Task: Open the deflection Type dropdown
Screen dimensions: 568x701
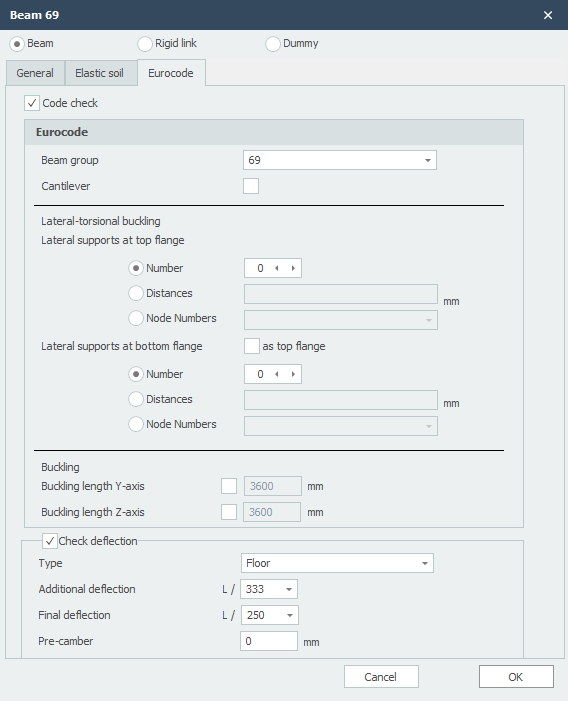Action: coord(337,563)
